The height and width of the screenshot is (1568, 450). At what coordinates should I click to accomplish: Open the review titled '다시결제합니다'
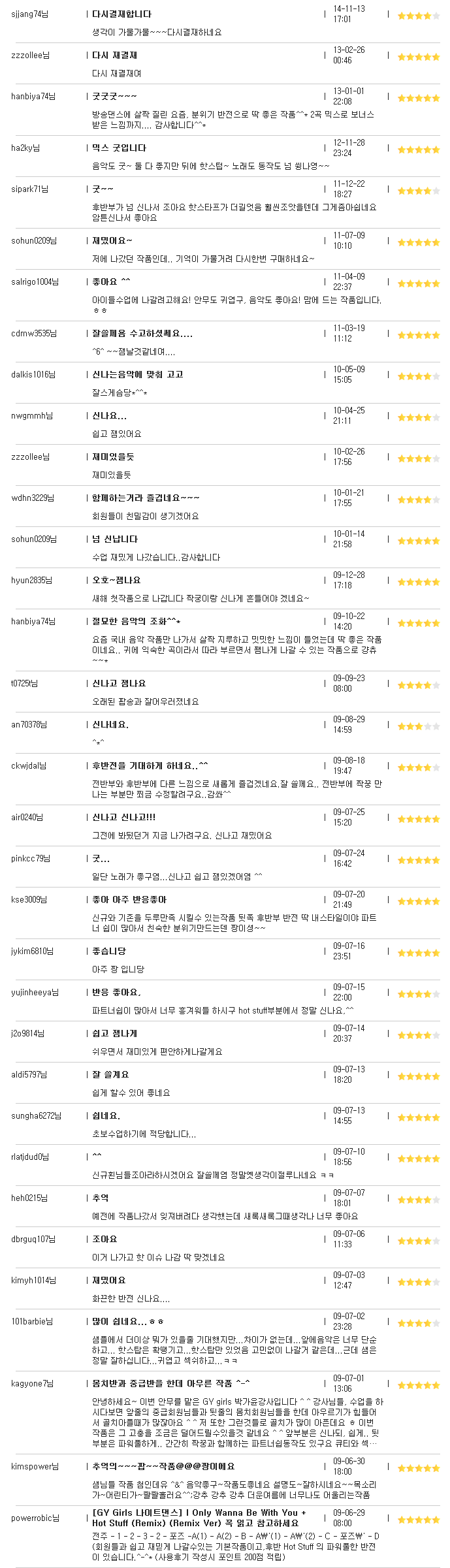[122, 14]
